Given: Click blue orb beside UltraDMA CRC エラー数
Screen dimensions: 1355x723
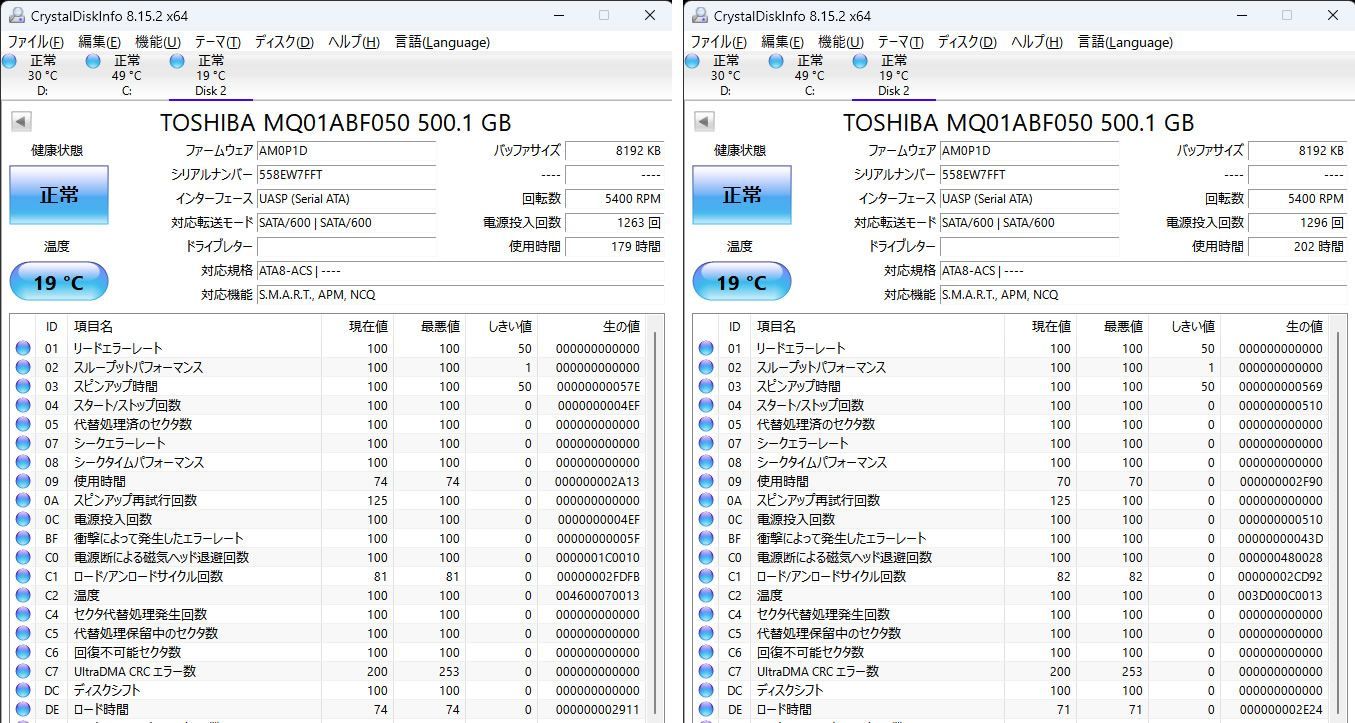Looking at the screenshot, I should point(22,671).
